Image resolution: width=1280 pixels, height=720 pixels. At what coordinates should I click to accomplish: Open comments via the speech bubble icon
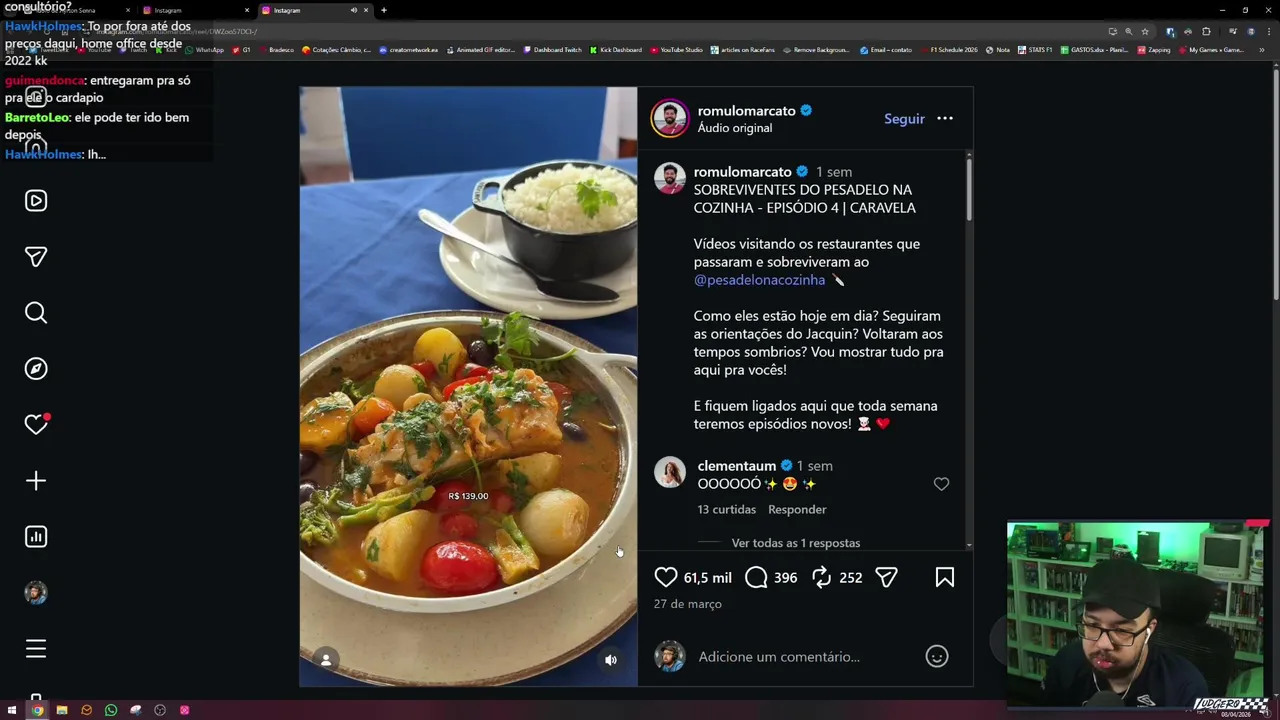(x=756, y=577)
